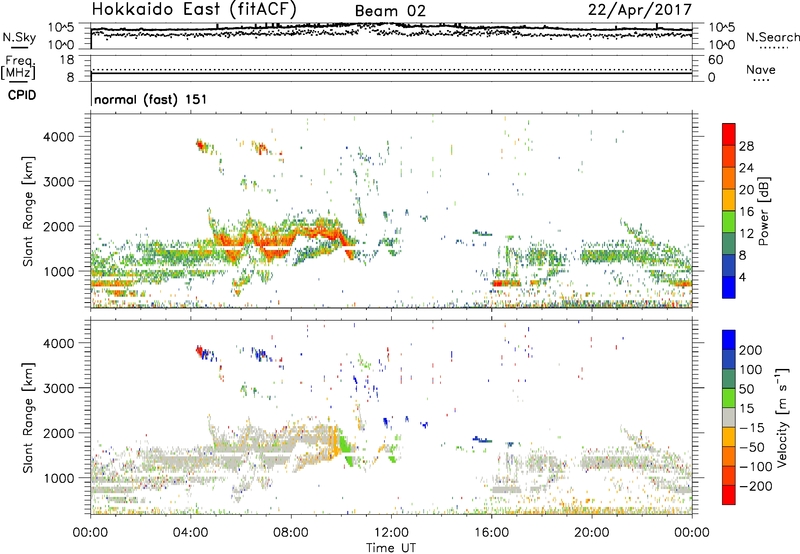800x554 pixels.
Task: Click the 2000 km tick on velocity panel
Action: [58, 433]
